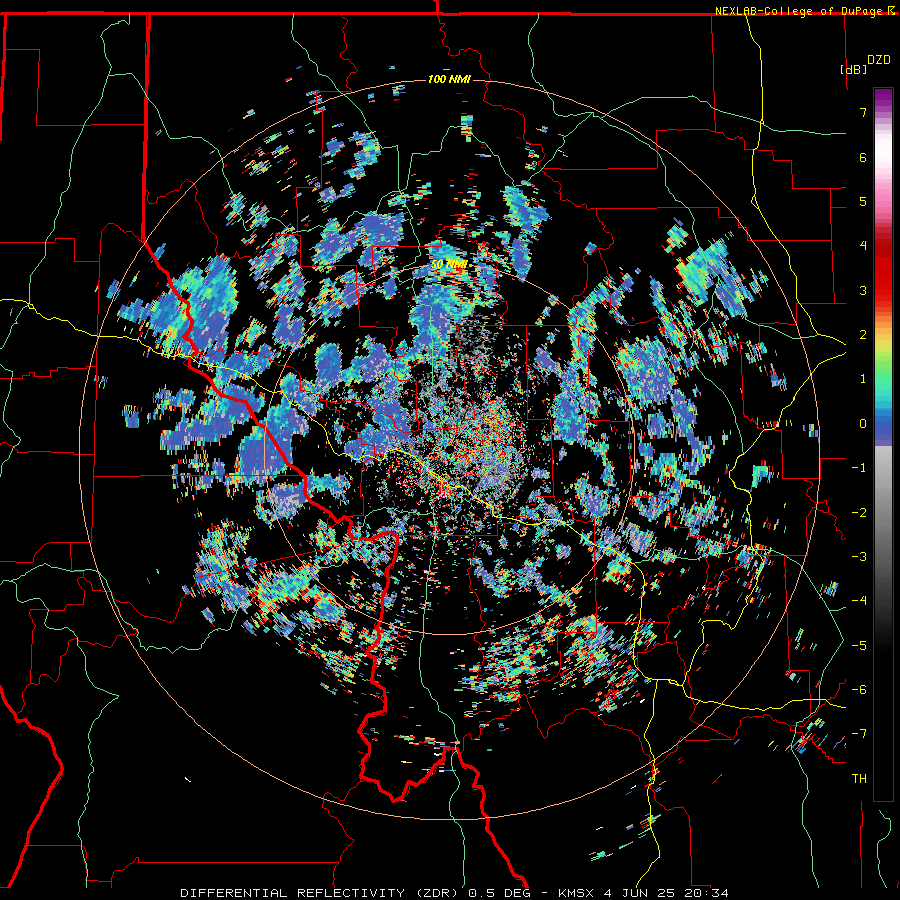Click the TH legend label
The image size is (900, 900).
pyautogui.click(x=859, y=779)
